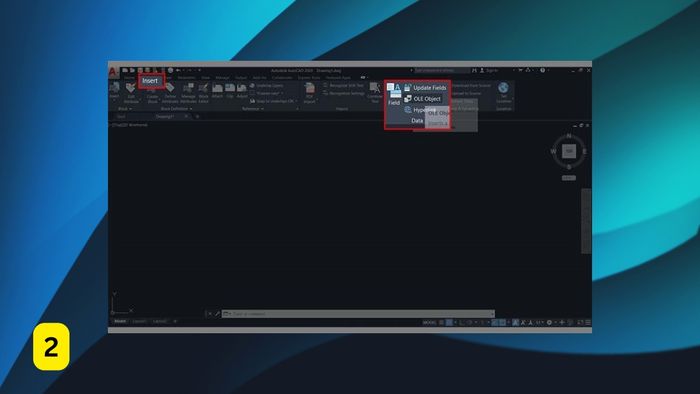The image size is (700, 394).
Task: Open the PDF Import tool
Action: [309, 93]
